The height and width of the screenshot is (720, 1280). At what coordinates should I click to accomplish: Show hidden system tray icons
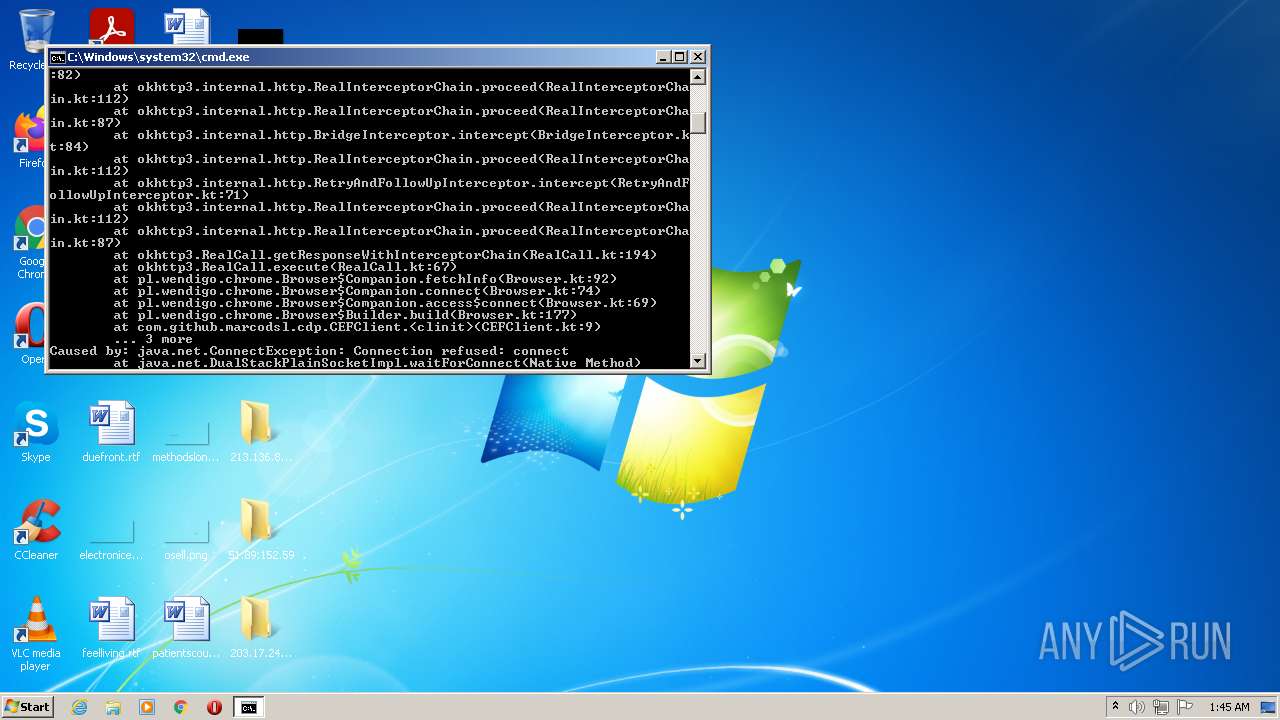pyautogui.click(x=1115, y=707)
